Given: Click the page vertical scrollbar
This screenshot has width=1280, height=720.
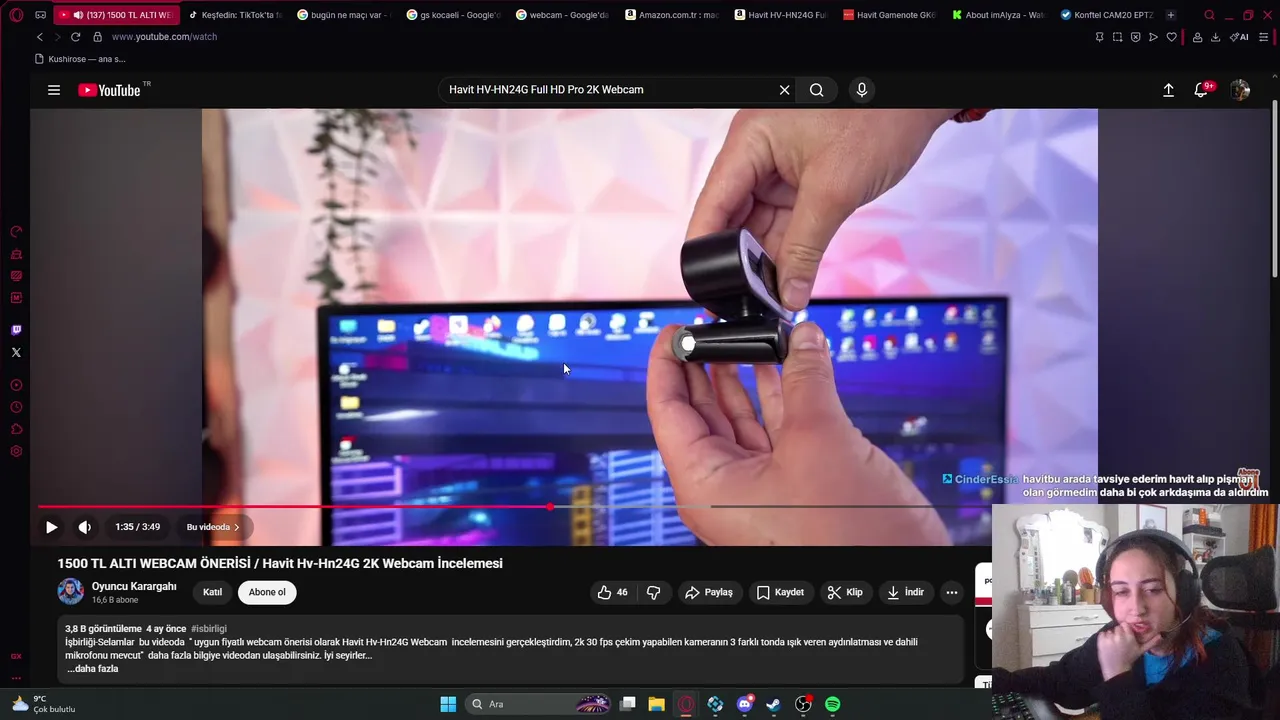Looking at the screenshot, I should point(1274,190).
